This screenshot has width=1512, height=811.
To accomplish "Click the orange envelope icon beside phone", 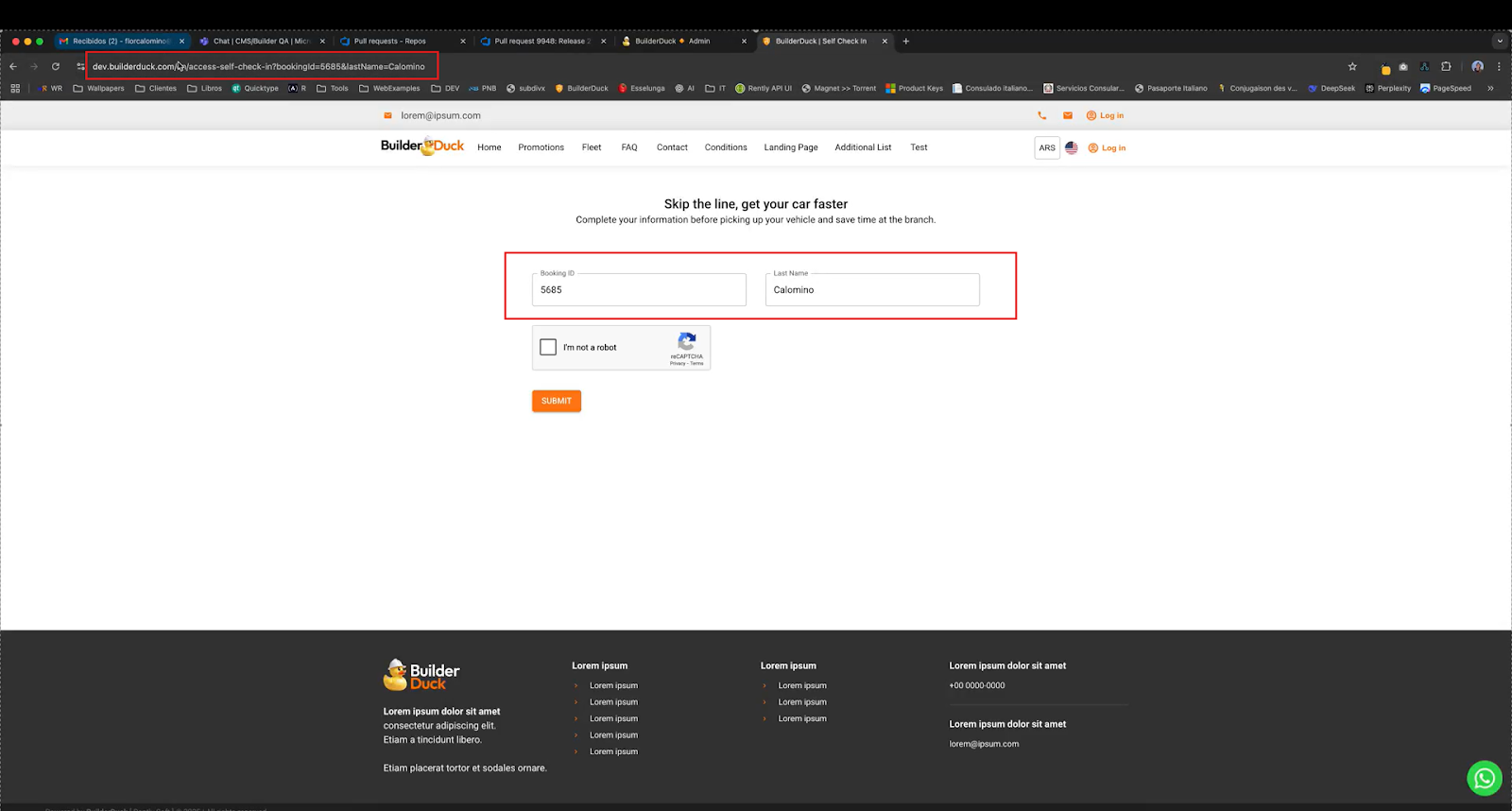I will [1067, 115].
